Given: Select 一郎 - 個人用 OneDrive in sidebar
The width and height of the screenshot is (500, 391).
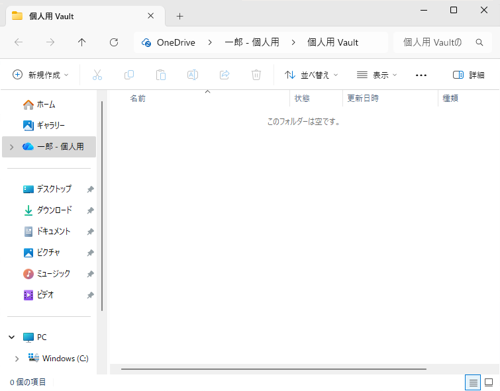Looking at the screenshot, I should (x=49, y=147).
